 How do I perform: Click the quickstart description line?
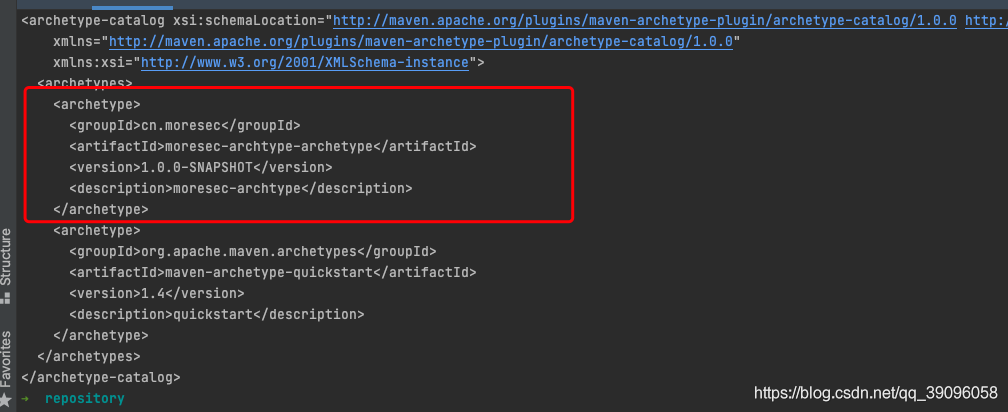217,315
